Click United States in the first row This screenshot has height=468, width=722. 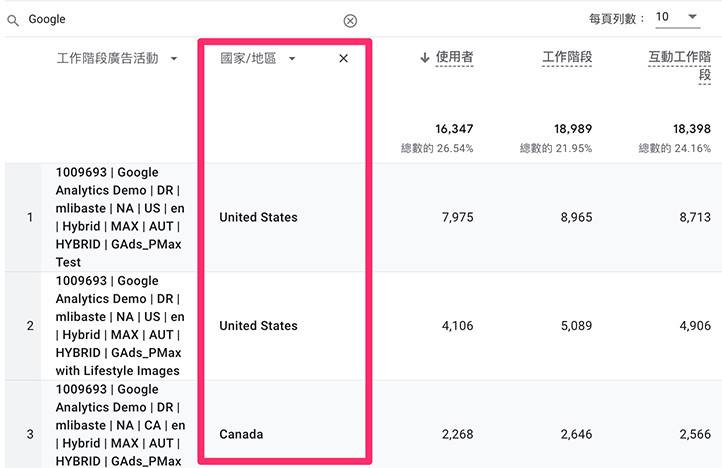pyautogui.click(x=258, y=217)
